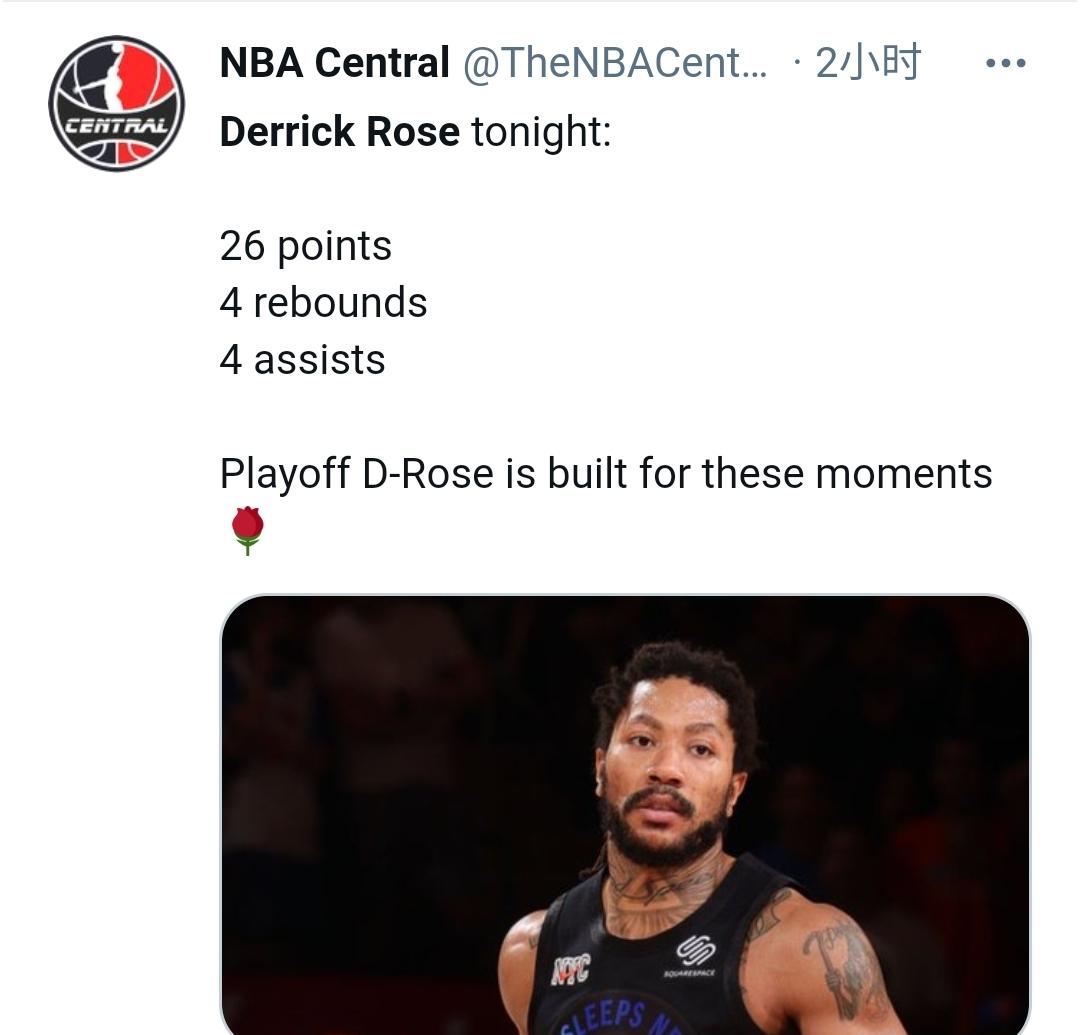Visit the @TheNBACent handle link
Screen dimensions: 1080x1035
(x=614, y=64)
